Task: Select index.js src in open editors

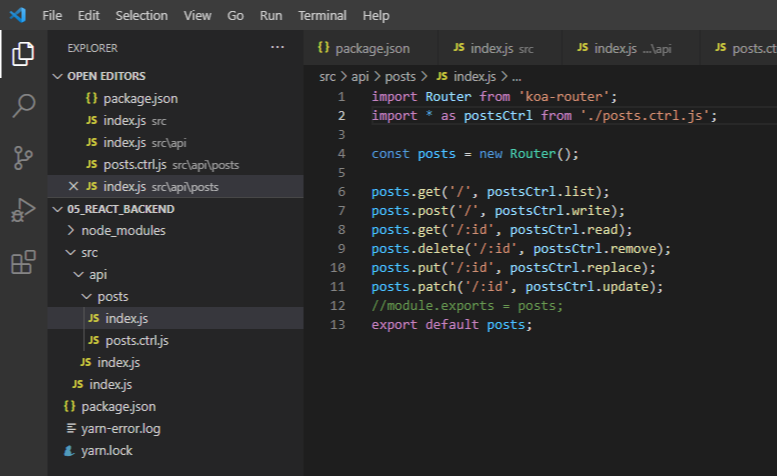Action: click(175, 120)
